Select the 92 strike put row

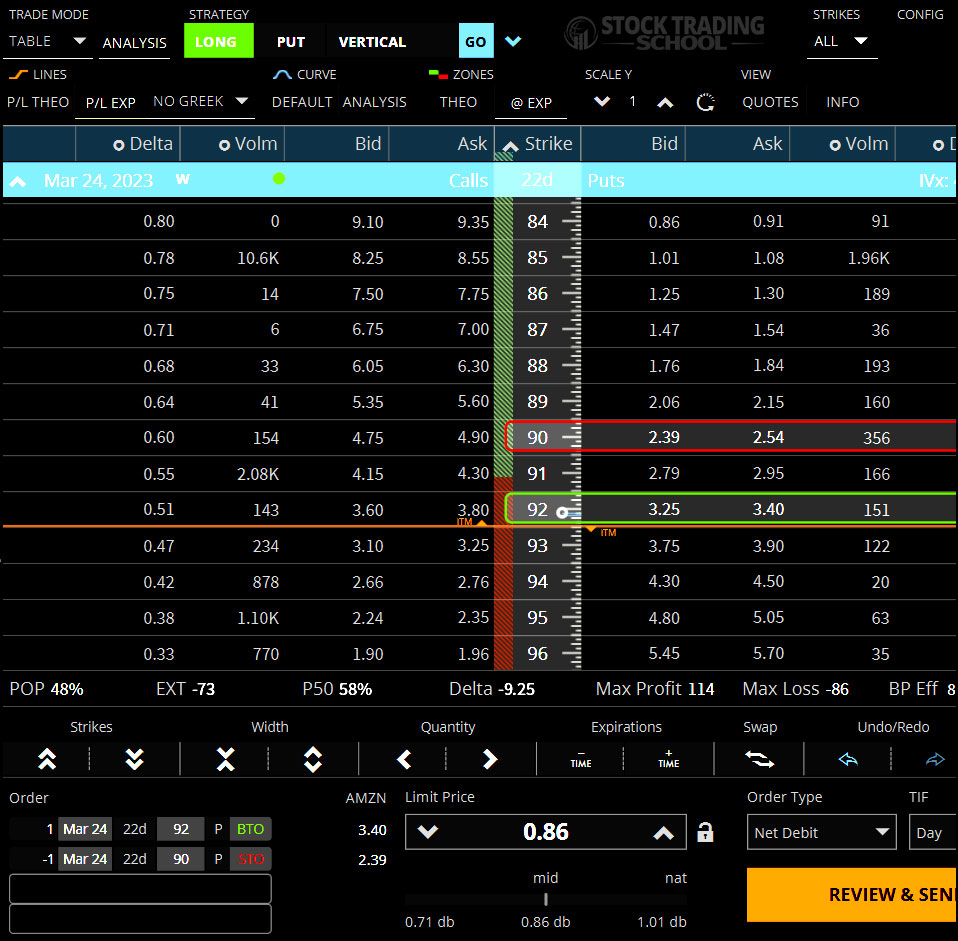[x=731, y=509]
